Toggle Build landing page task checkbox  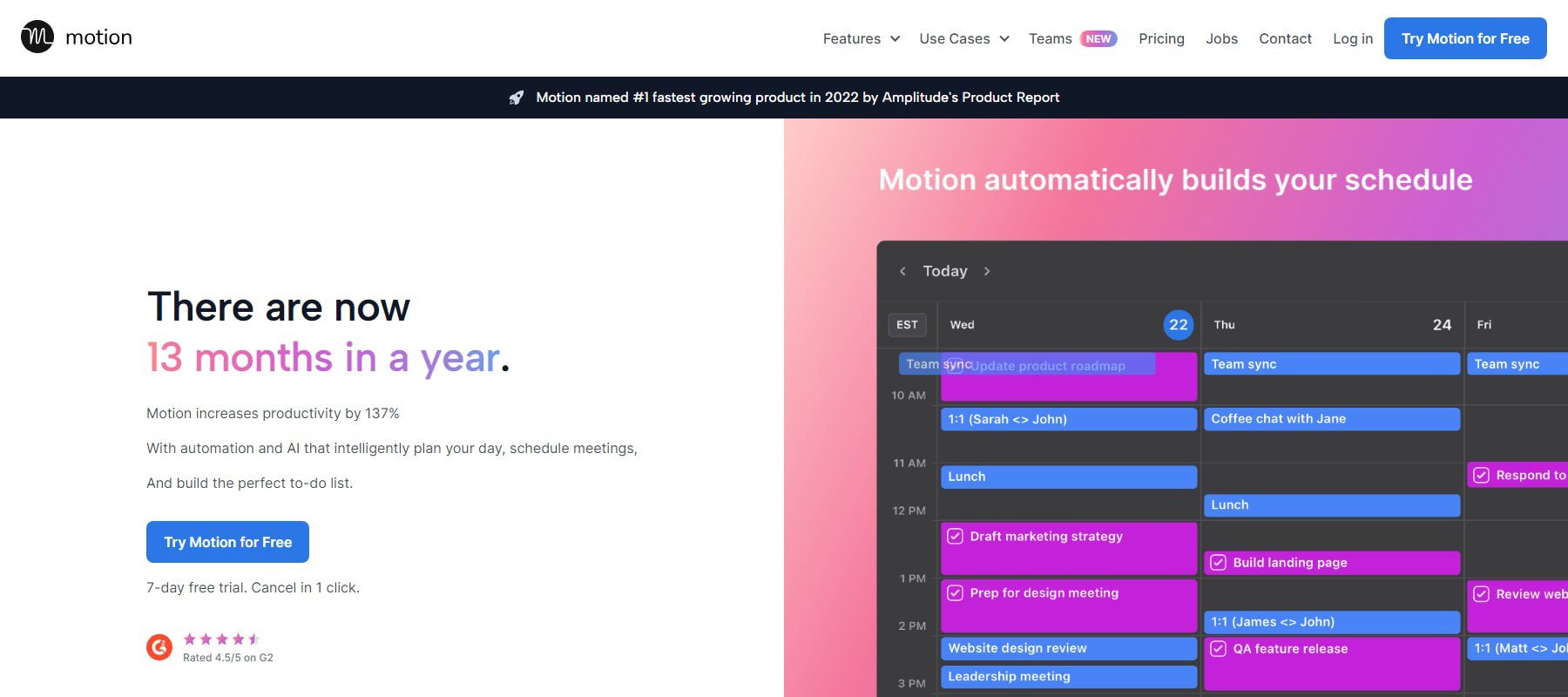(x=1219, y=562)
